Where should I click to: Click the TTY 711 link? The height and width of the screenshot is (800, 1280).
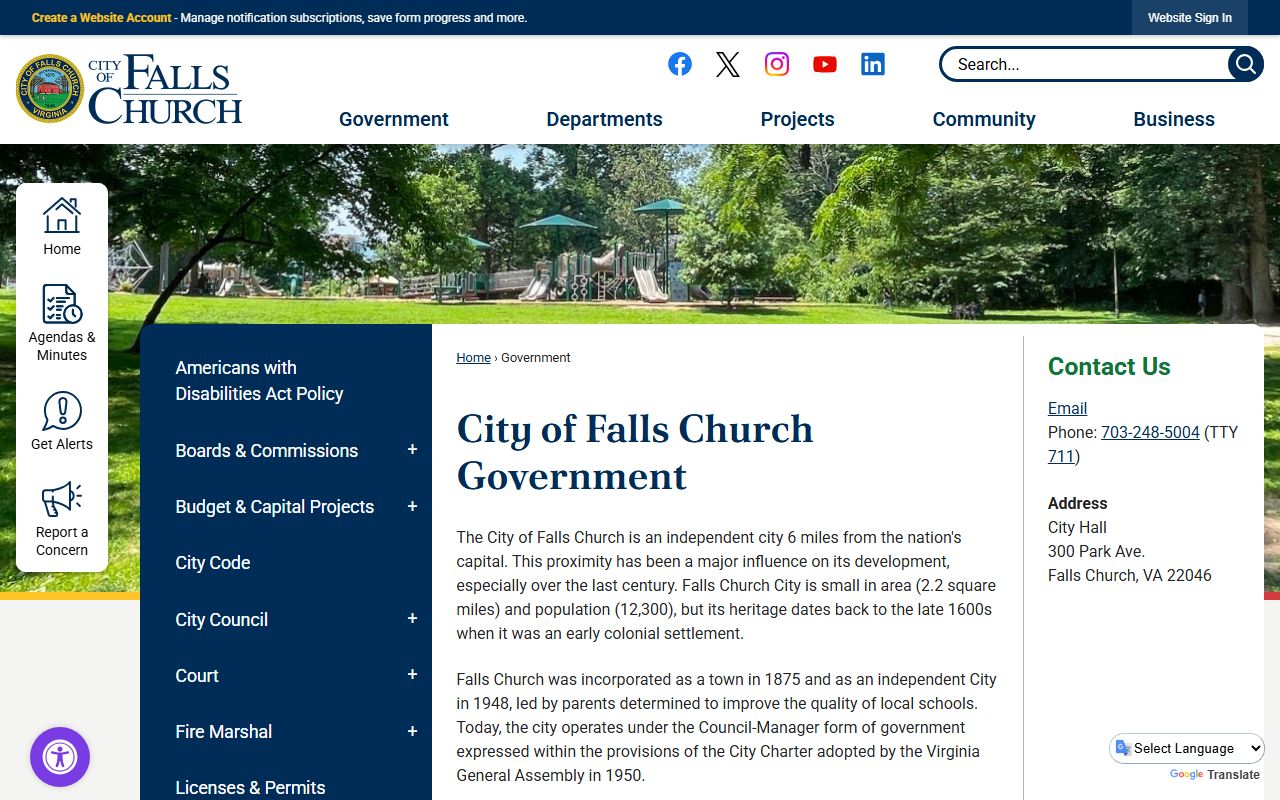1061,456
